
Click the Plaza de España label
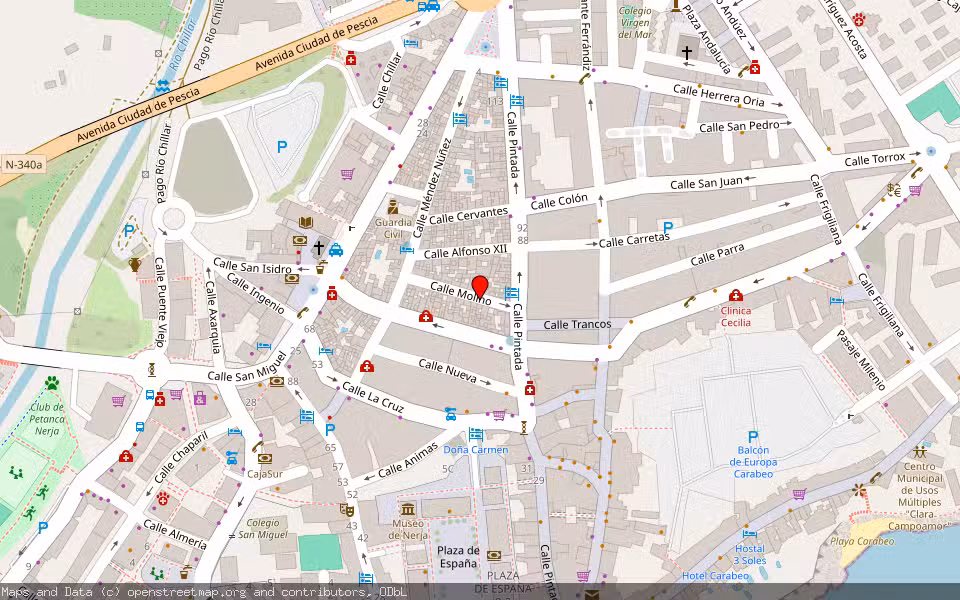click(x=458, y=557)
